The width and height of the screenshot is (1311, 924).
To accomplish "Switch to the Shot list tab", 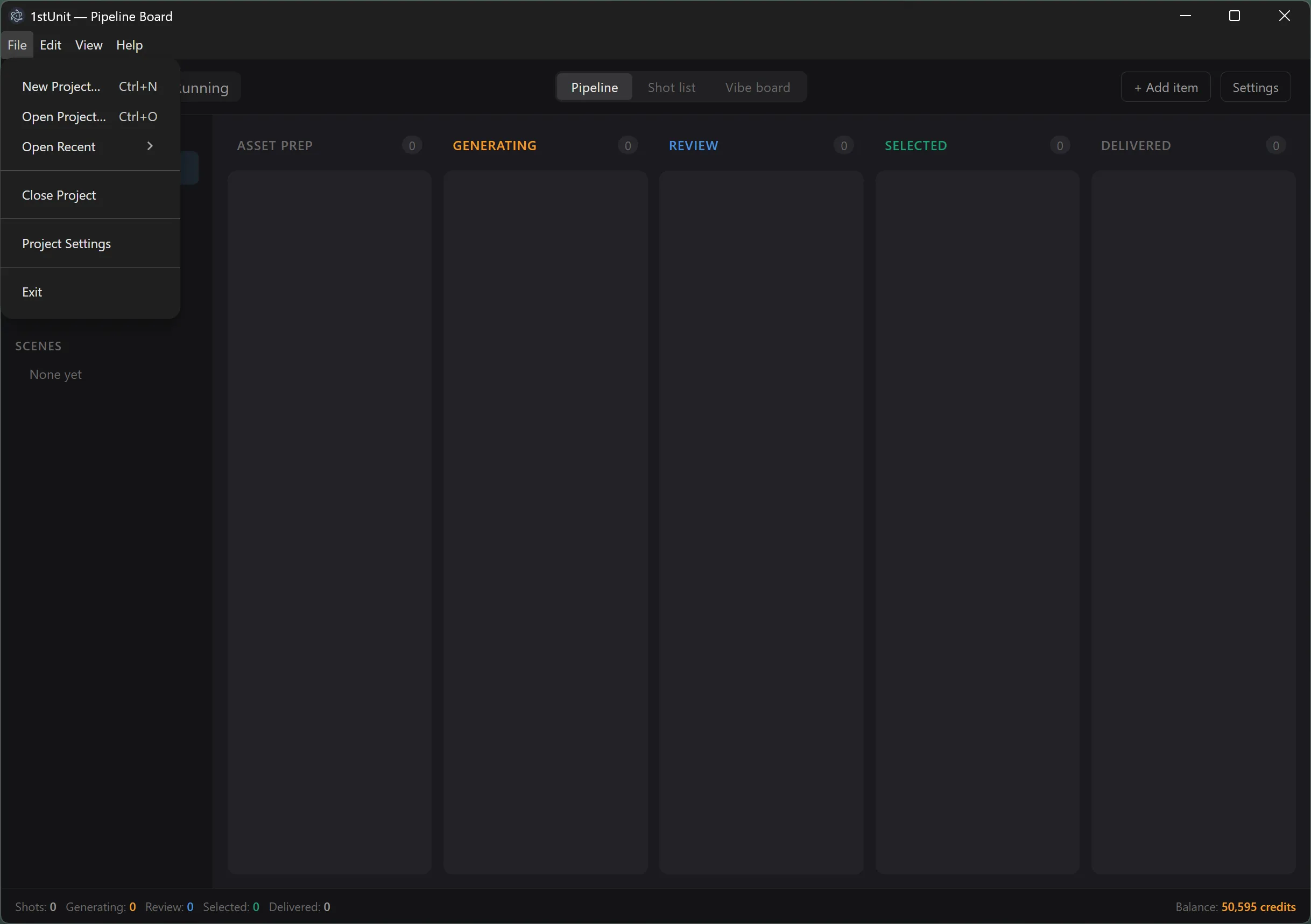I will pos(672,87).
